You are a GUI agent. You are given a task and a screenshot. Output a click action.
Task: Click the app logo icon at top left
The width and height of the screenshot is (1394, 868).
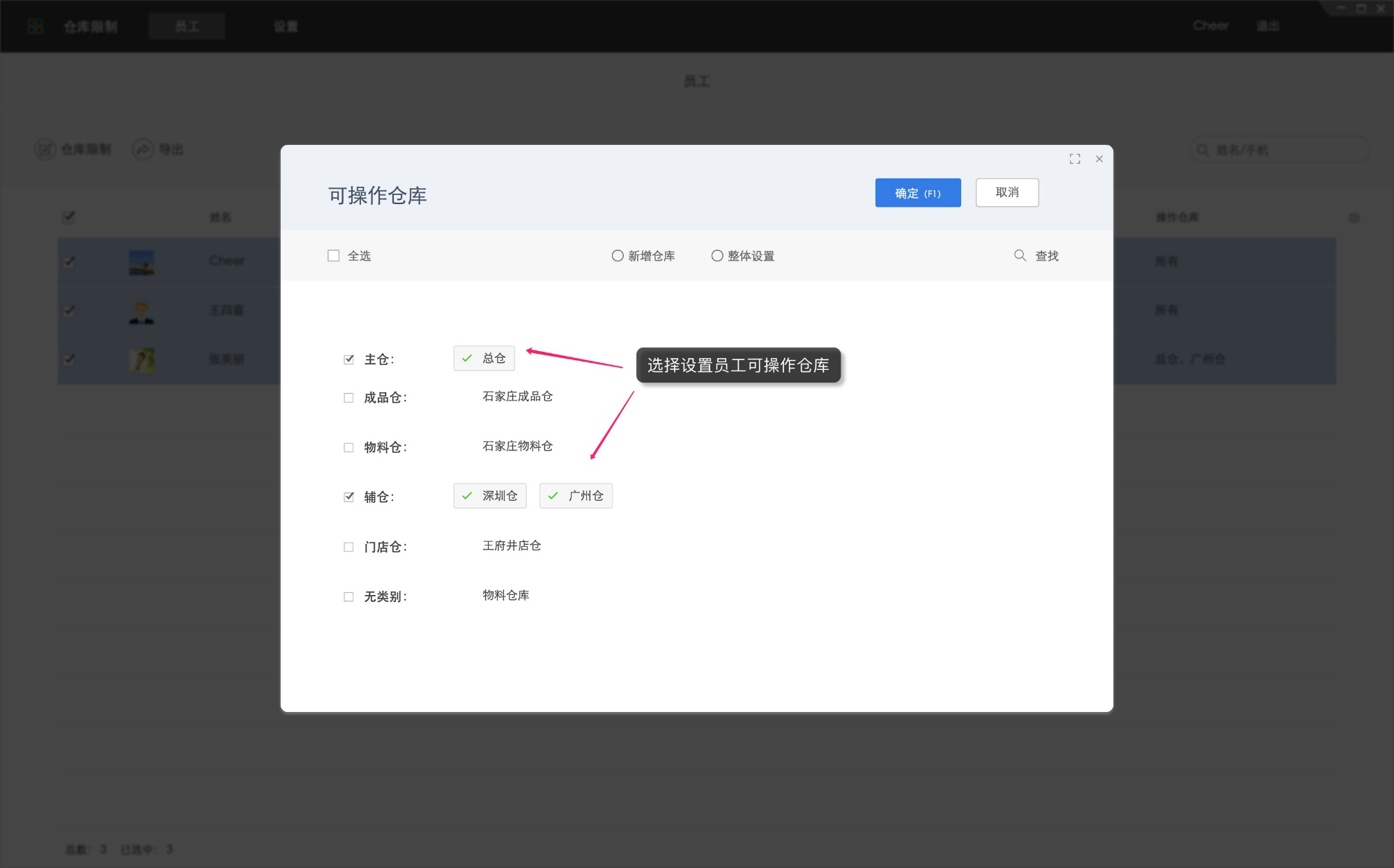[x=35, y=26]
